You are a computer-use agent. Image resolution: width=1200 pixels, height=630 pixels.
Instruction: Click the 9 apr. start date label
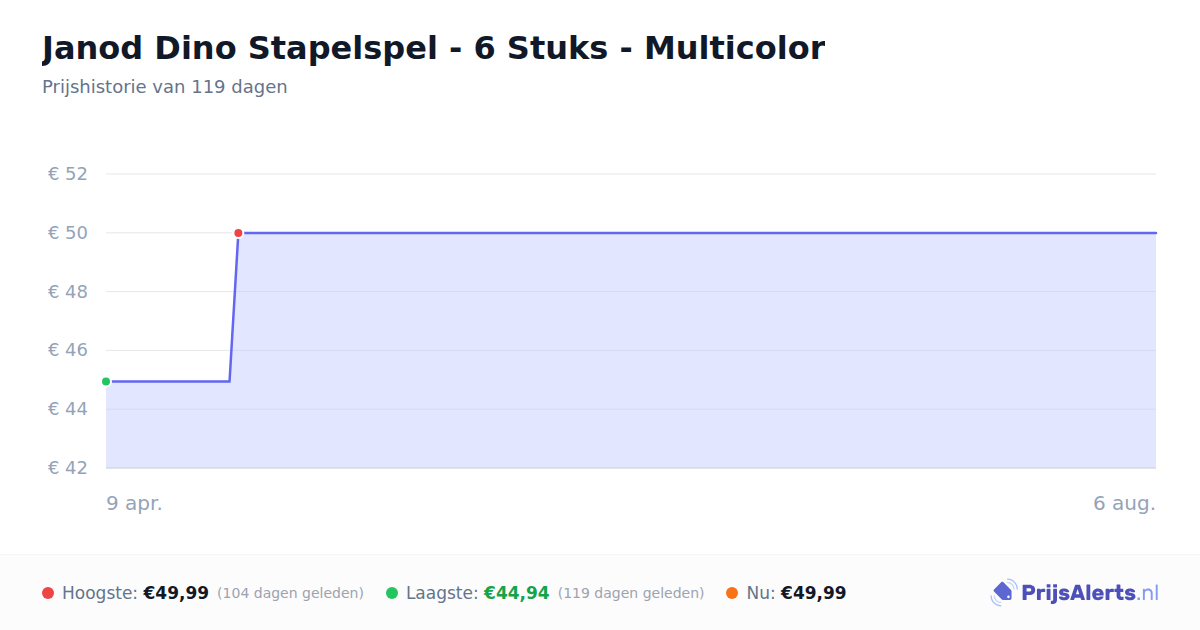click(x=135, y=503)
